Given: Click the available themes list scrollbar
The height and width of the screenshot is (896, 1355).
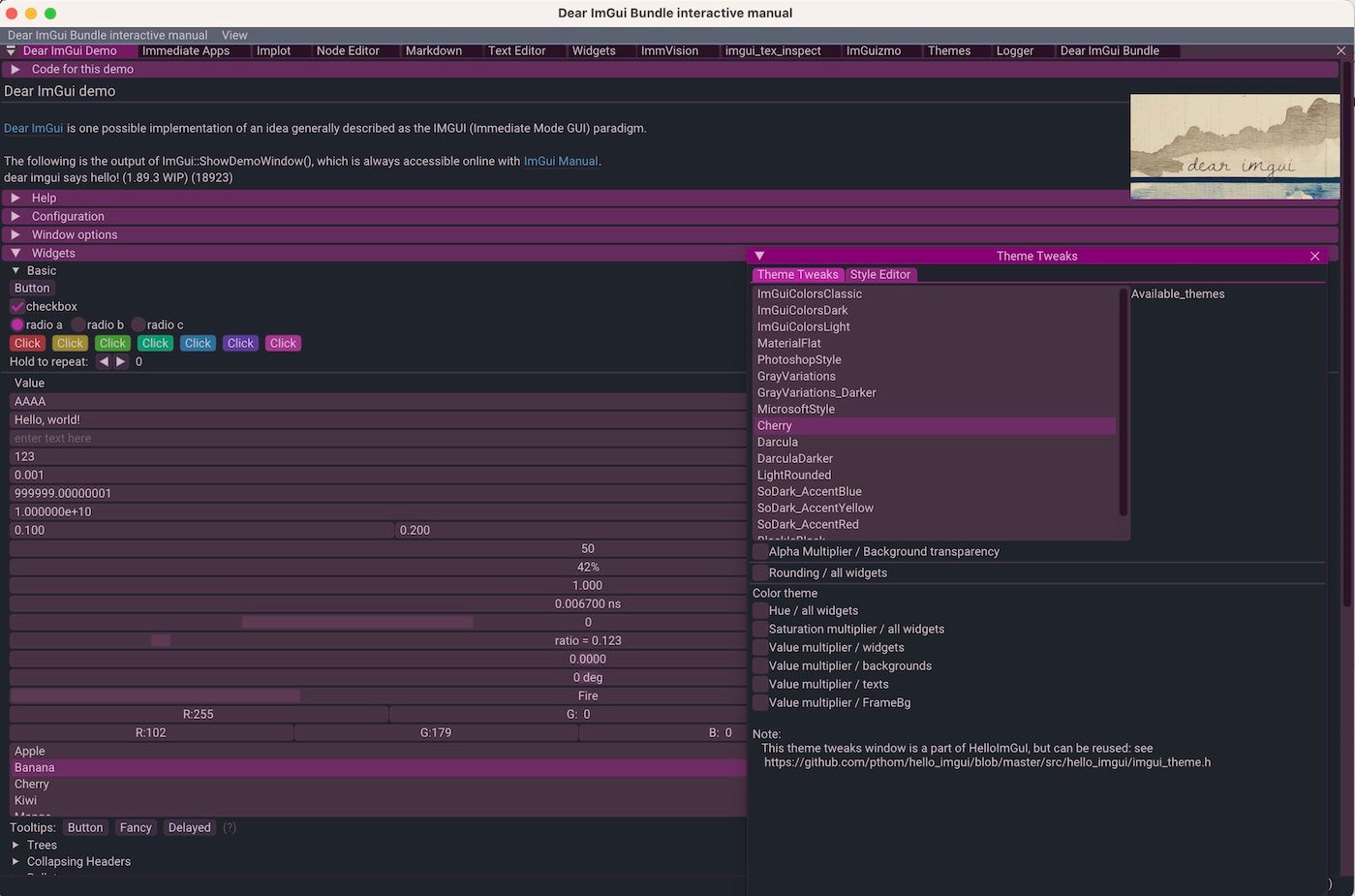Looking at the screenshot, I should (x=1124, y=403).
